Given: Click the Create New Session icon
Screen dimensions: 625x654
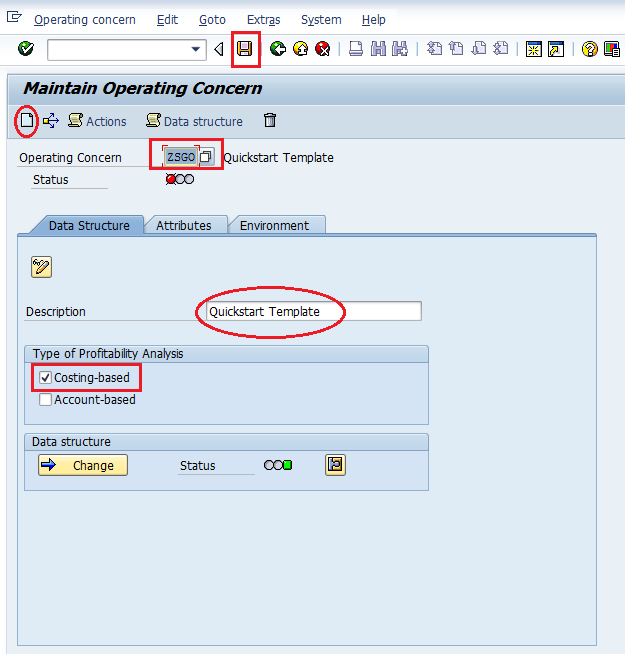Looking at the screenshot, I should click(x=534, y=49).
